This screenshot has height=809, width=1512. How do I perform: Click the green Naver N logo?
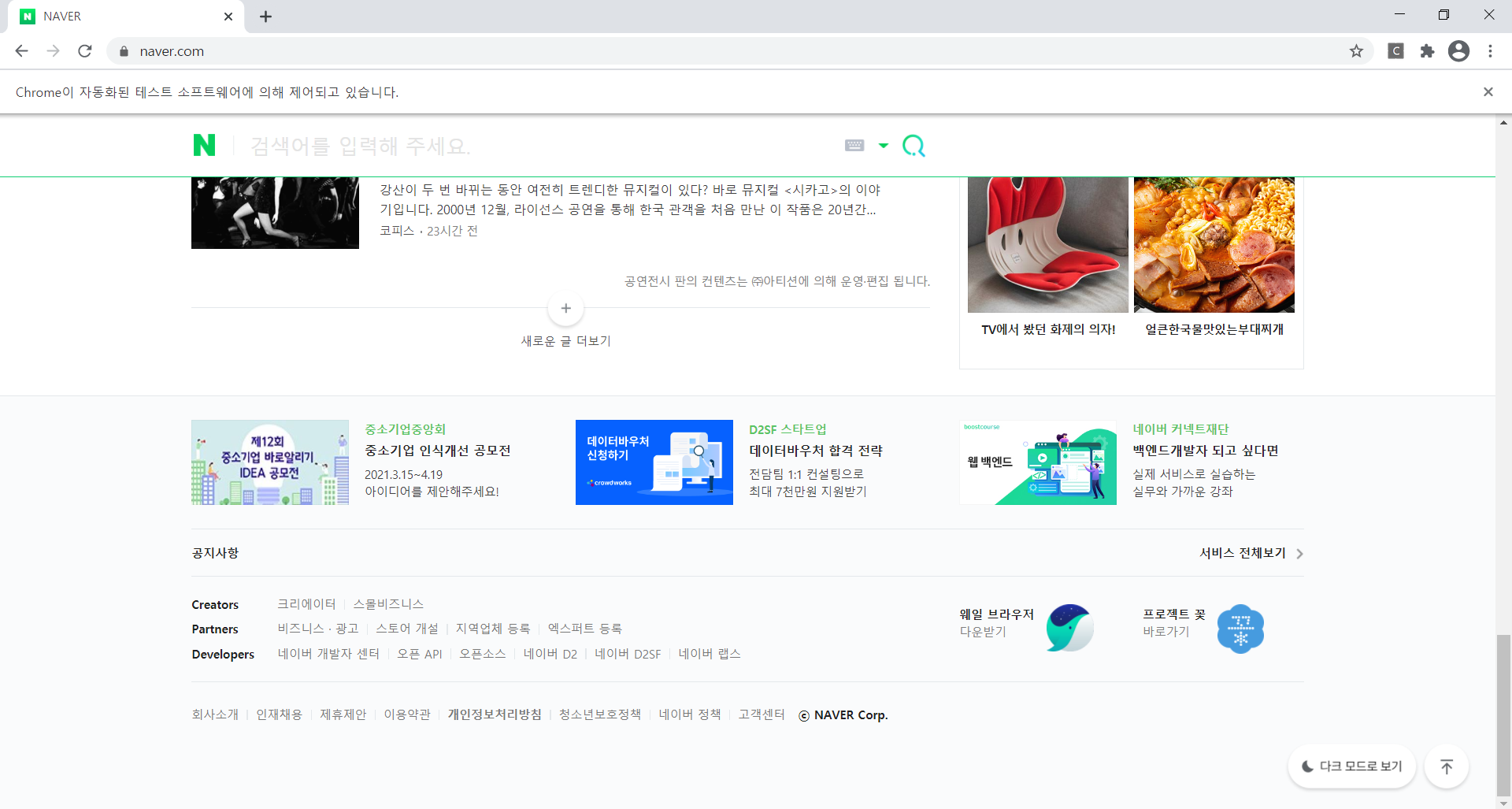coord(204,145)
